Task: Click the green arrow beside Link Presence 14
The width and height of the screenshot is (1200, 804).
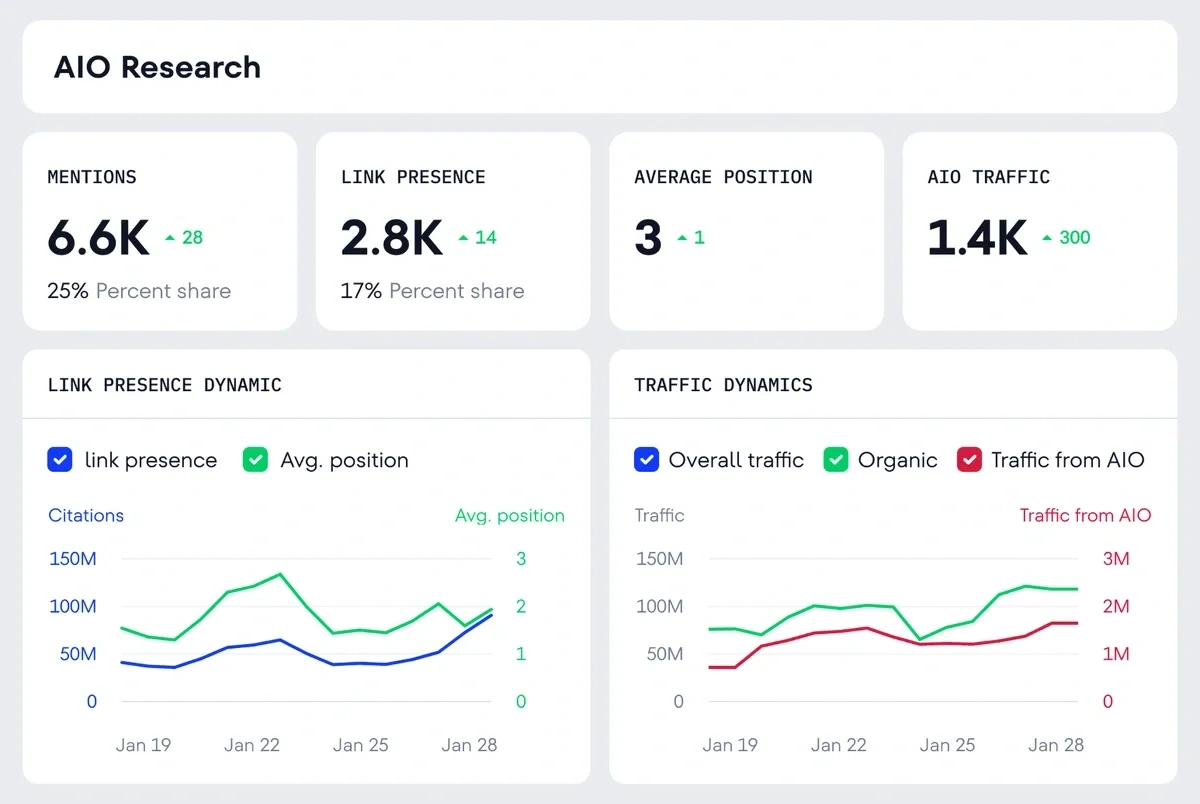Action: [x=463, y=238]
